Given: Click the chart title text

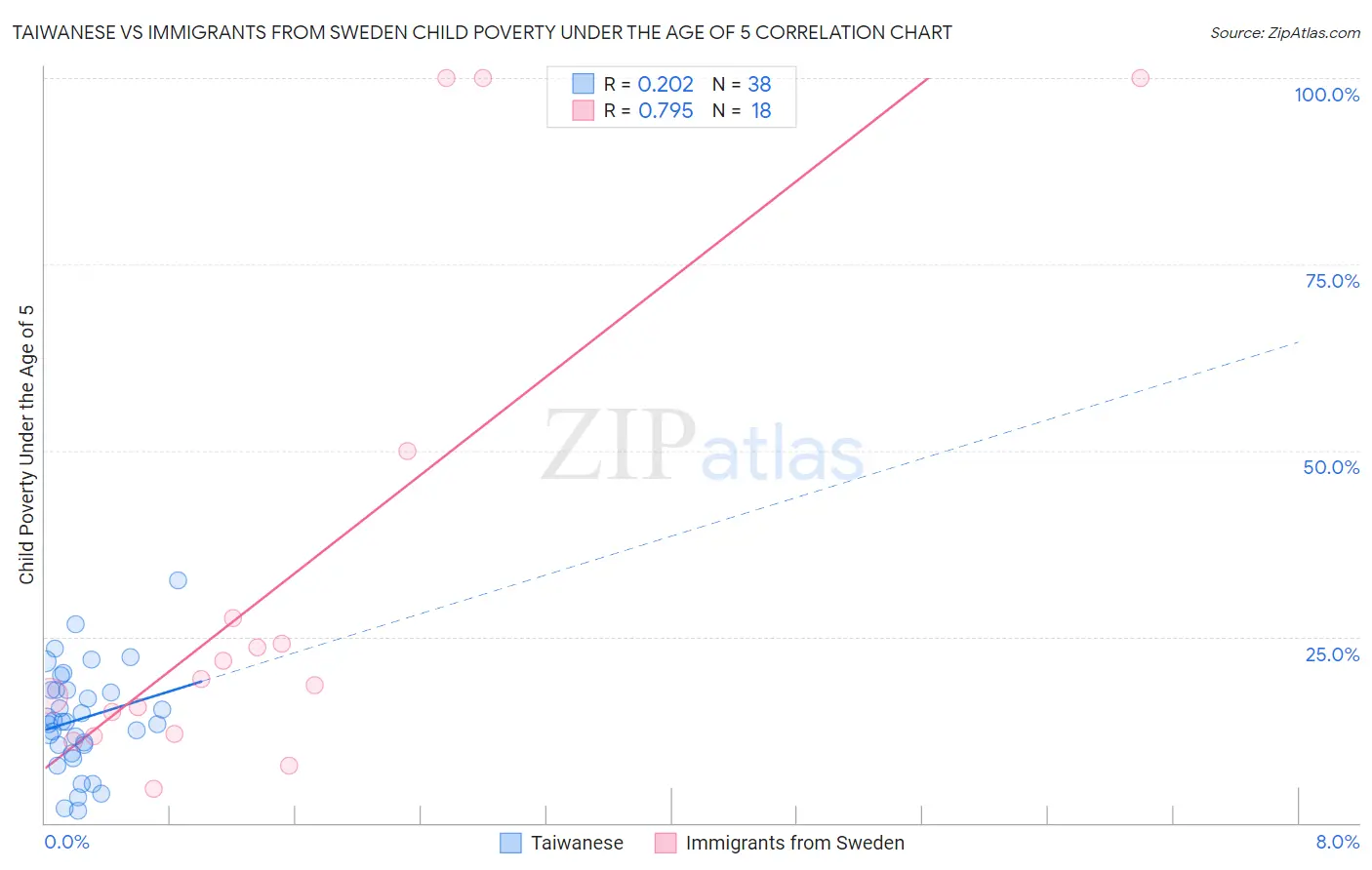Looking at the screenshot, I should point(482,32).
